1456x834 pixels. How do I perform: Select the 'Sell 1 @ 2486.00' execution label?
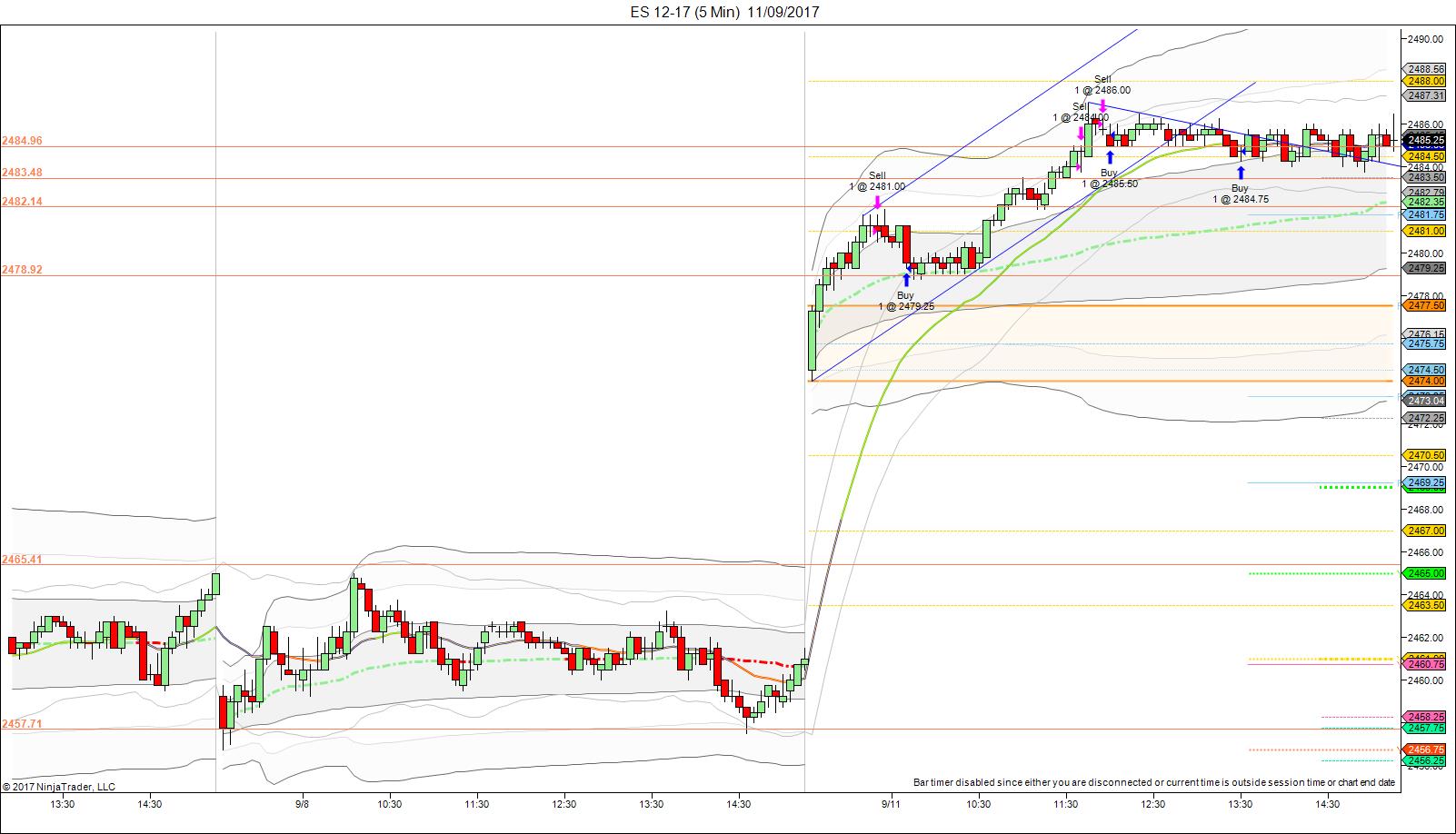1102,84
